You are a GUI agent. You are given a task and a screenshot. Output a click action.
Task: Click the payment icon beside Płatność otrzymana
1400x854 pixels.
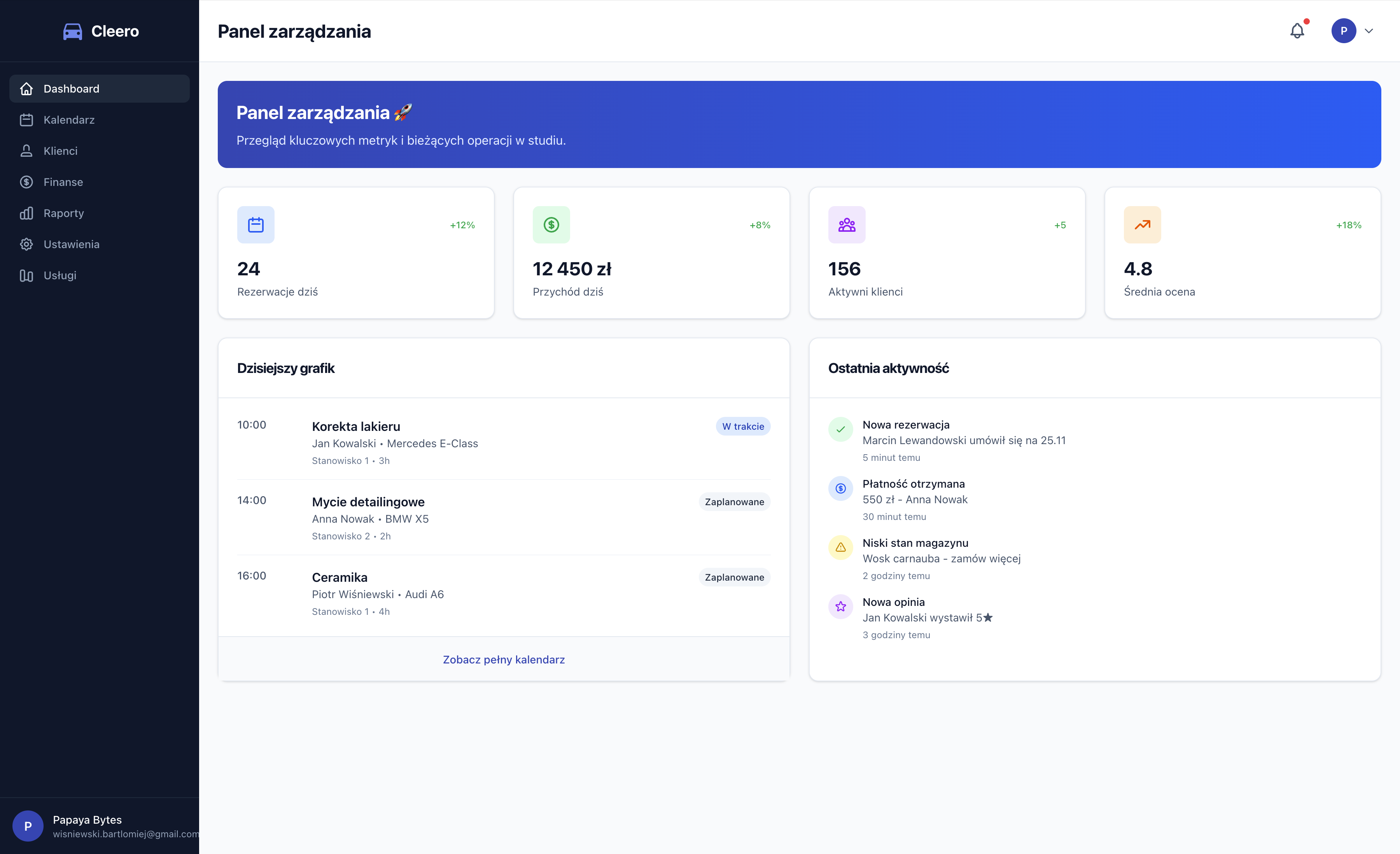click(x=840, y=489)
